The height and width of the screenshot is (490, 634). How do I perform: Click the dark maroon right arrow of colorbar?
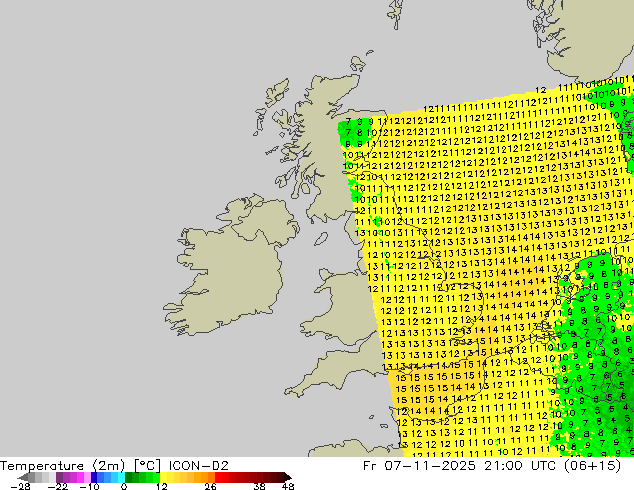[x=288, y=477]
